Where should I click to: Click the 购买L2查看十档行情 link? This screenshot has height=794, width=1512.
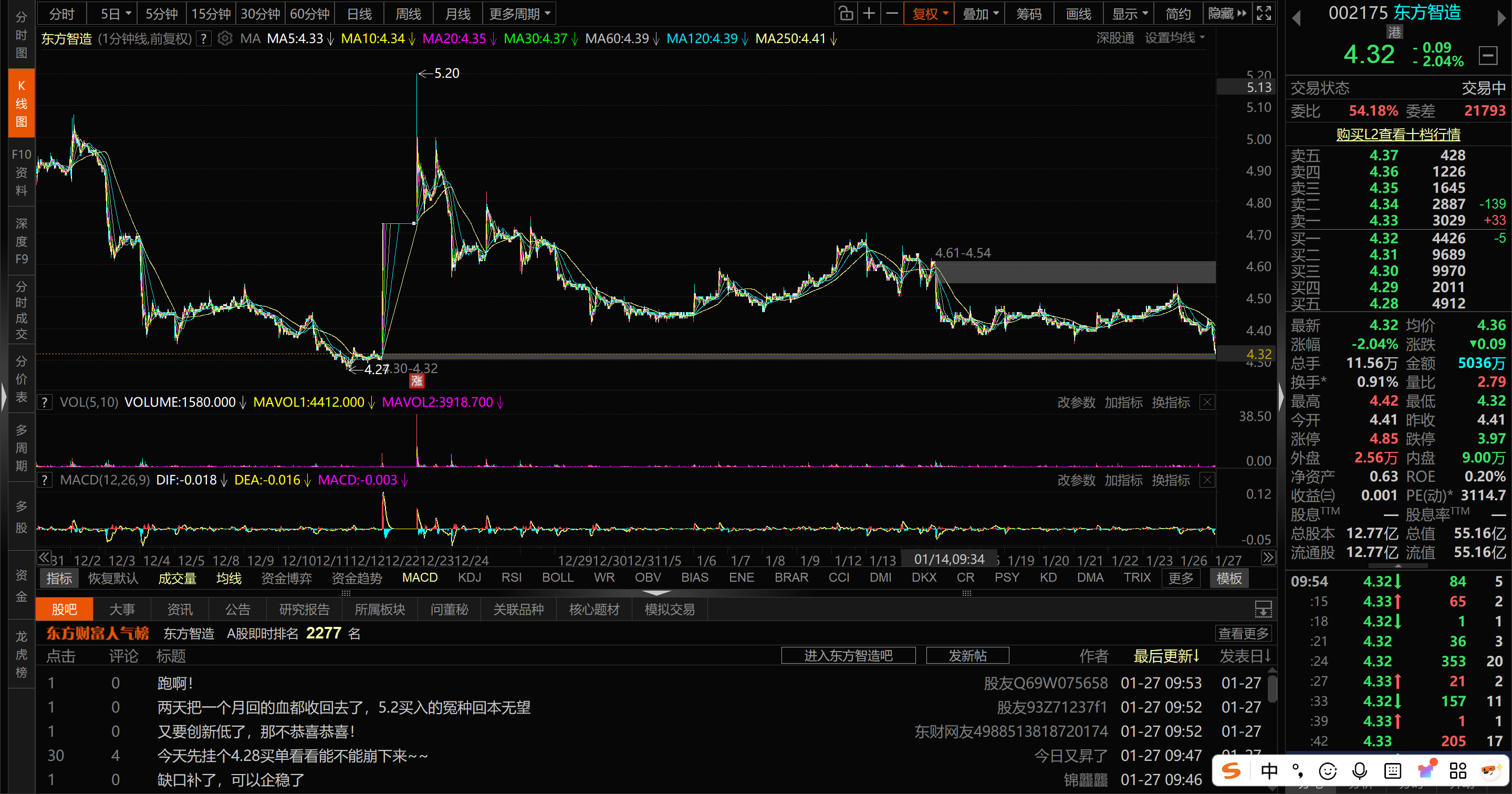click(x=1398, y=135)
